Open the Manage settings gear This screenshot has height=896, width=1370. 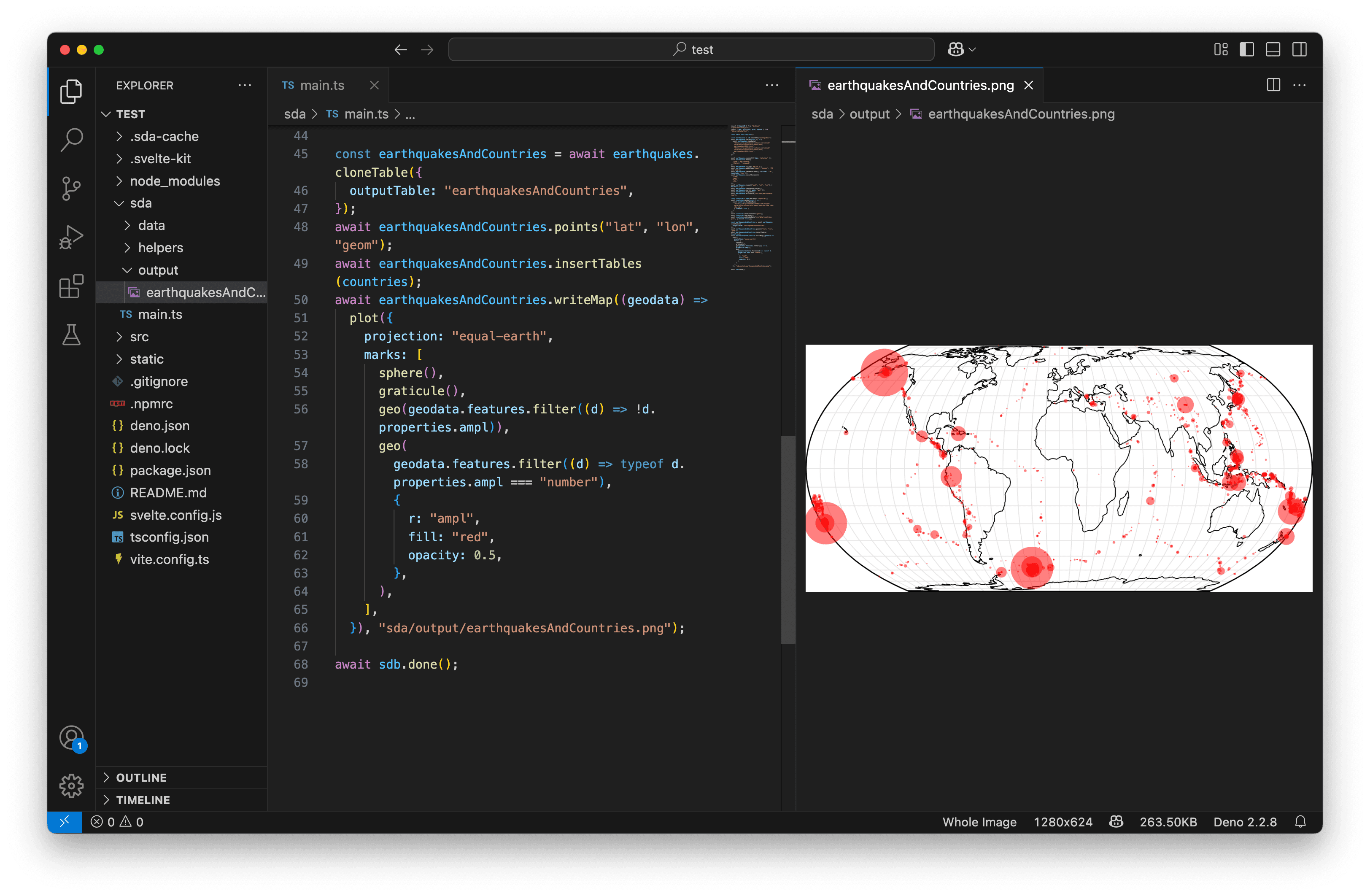pos(71,785)
